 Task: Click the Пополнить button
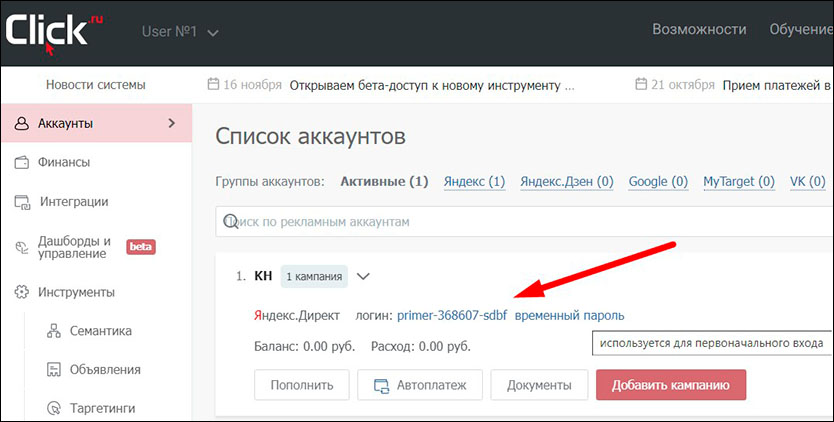[302, 385]
